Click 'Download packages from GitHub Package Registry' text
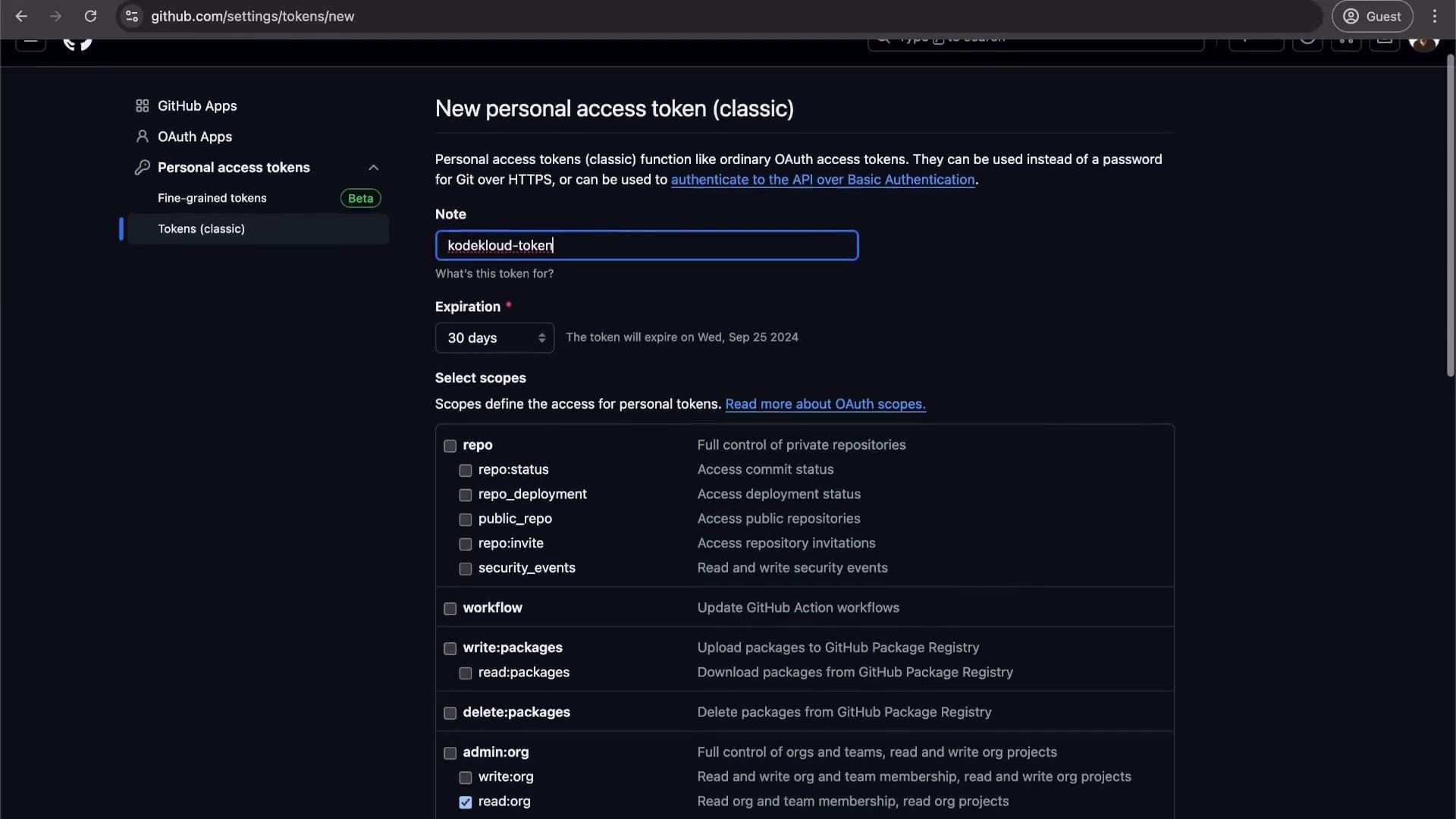This screenshot has width=1456, height=819. tap(855, 673)
